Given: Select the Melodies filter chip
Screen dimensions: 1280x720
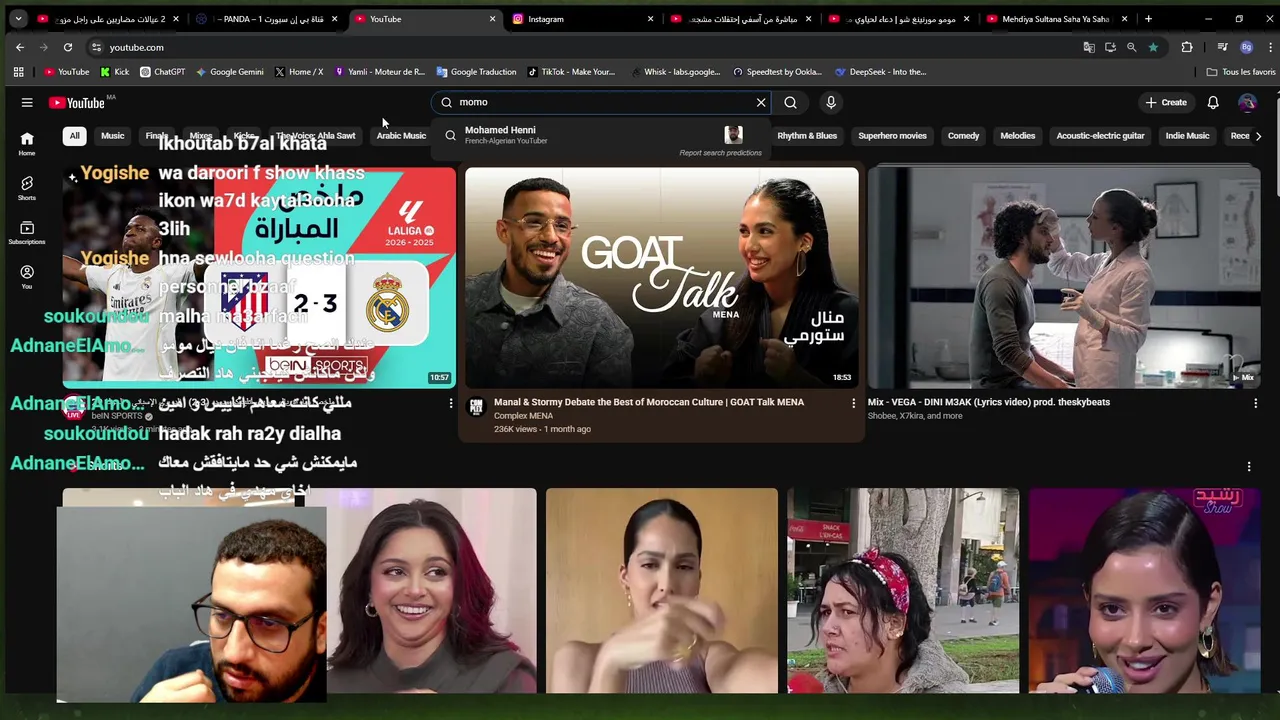Looking at the screenshot, I should coord(1017,136).
